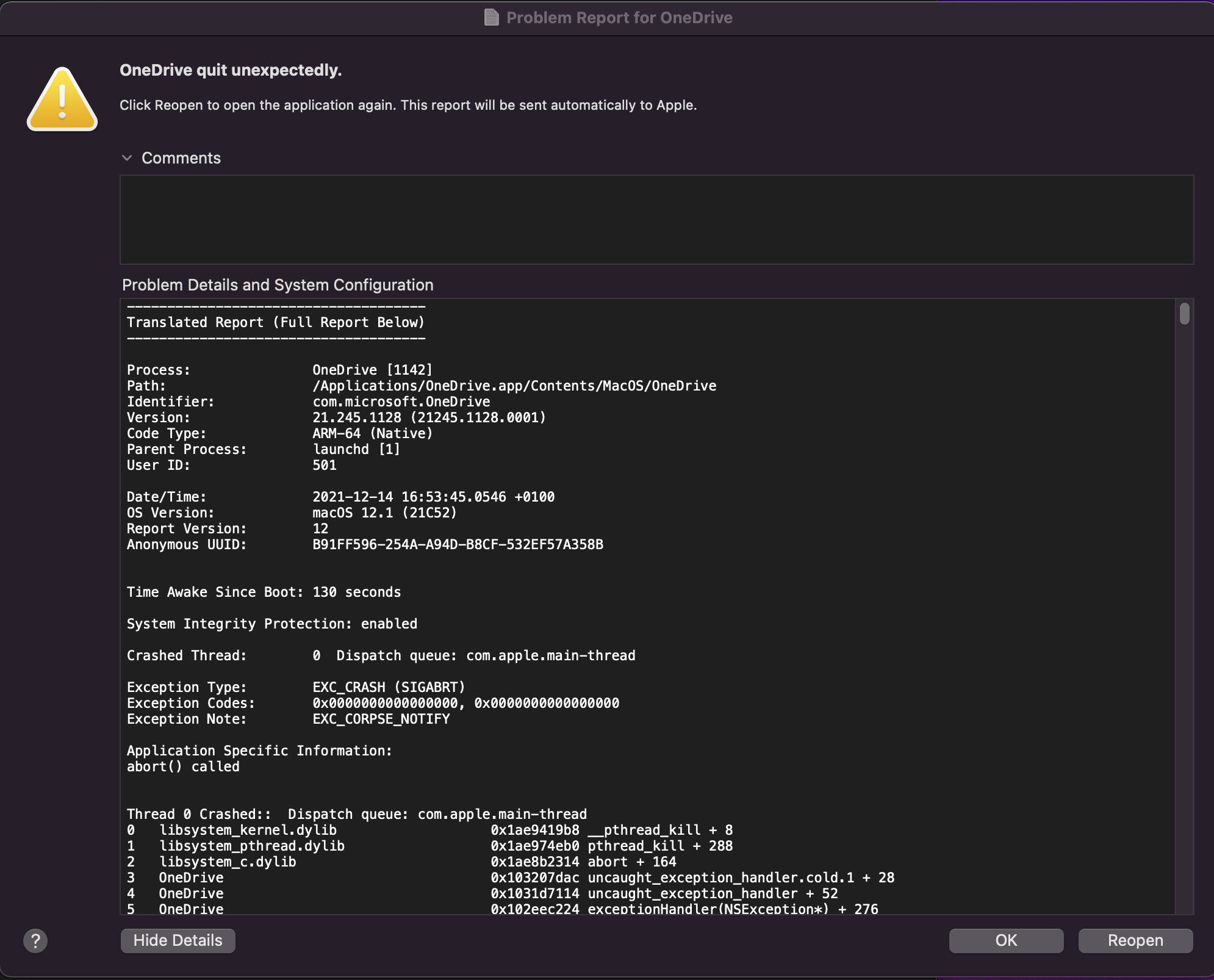Click the OK button
This screenshot has width=1214, height=980.
[1005, 940]
